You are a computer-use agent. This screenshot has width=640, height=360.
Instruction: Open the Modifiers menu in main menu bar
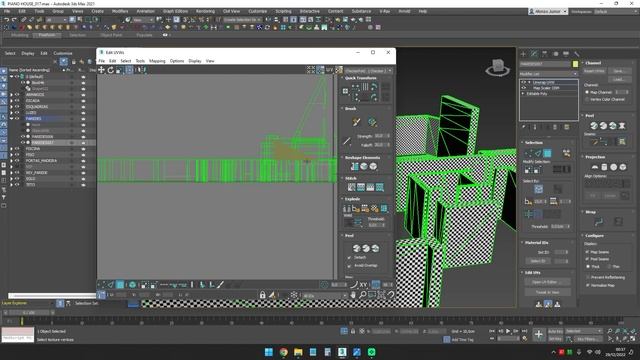(x=120, y=11)
